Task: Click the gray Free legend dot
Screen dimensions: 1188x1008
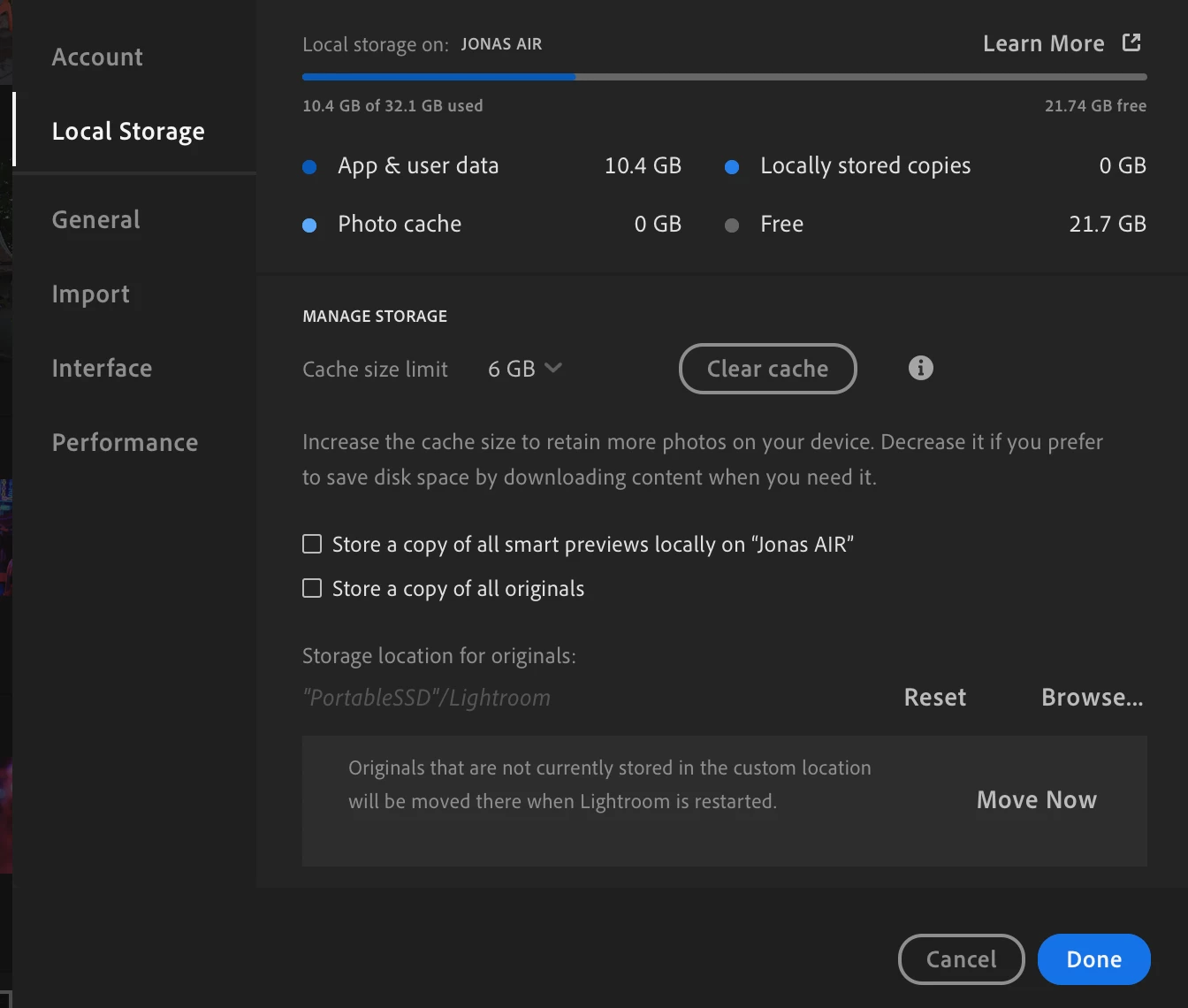Action: [x=732, y=225]
